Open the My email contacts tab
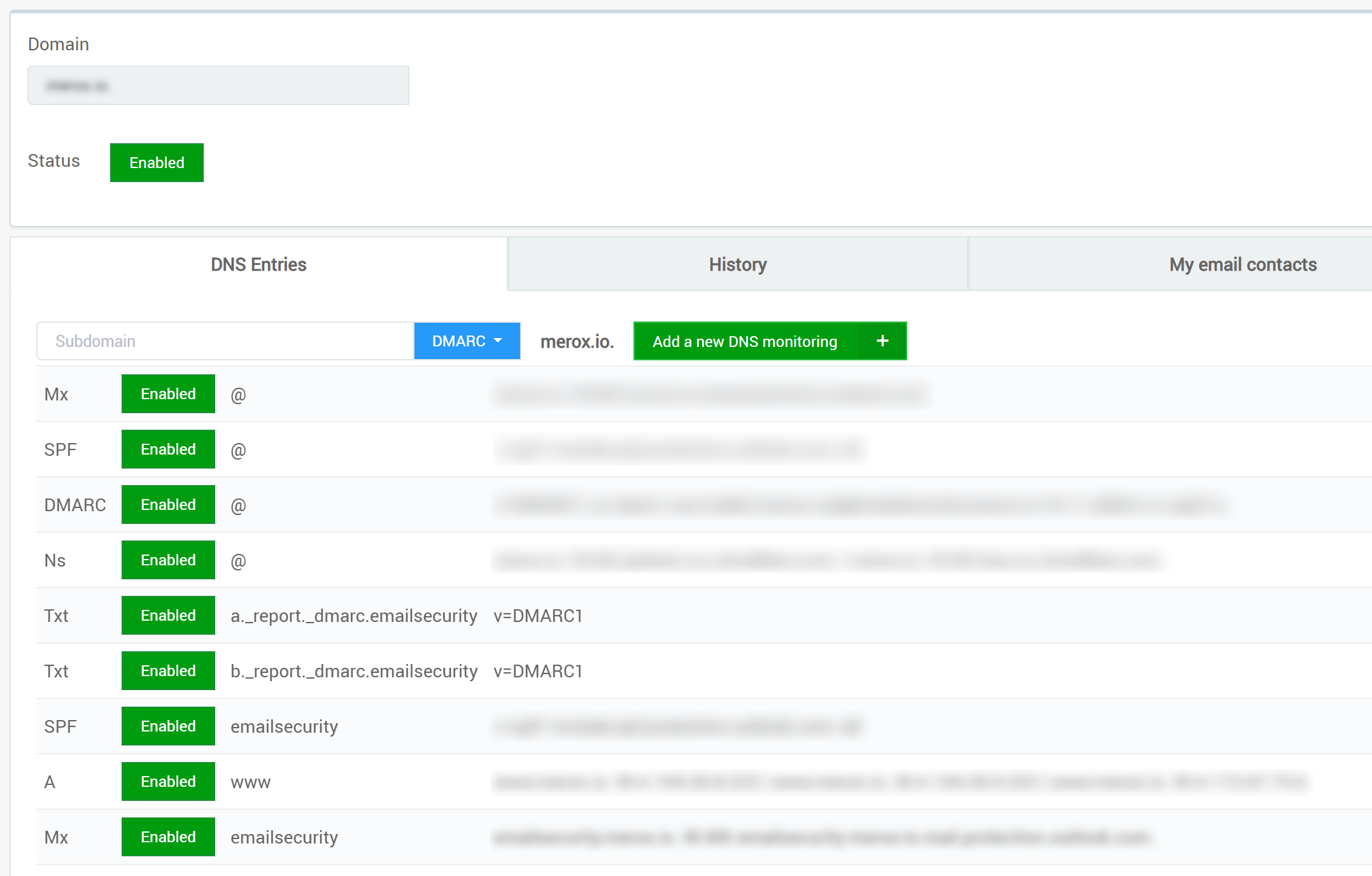The height and width of the screenshot is (876, 1372). [x=1242, y=265]
